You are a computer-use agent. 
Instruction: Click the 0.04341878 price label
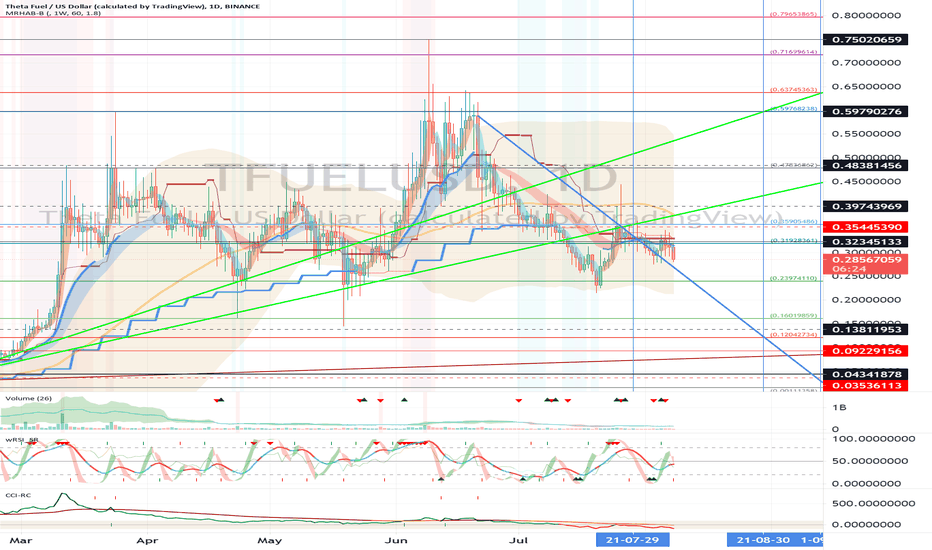[x=865, y=375]
